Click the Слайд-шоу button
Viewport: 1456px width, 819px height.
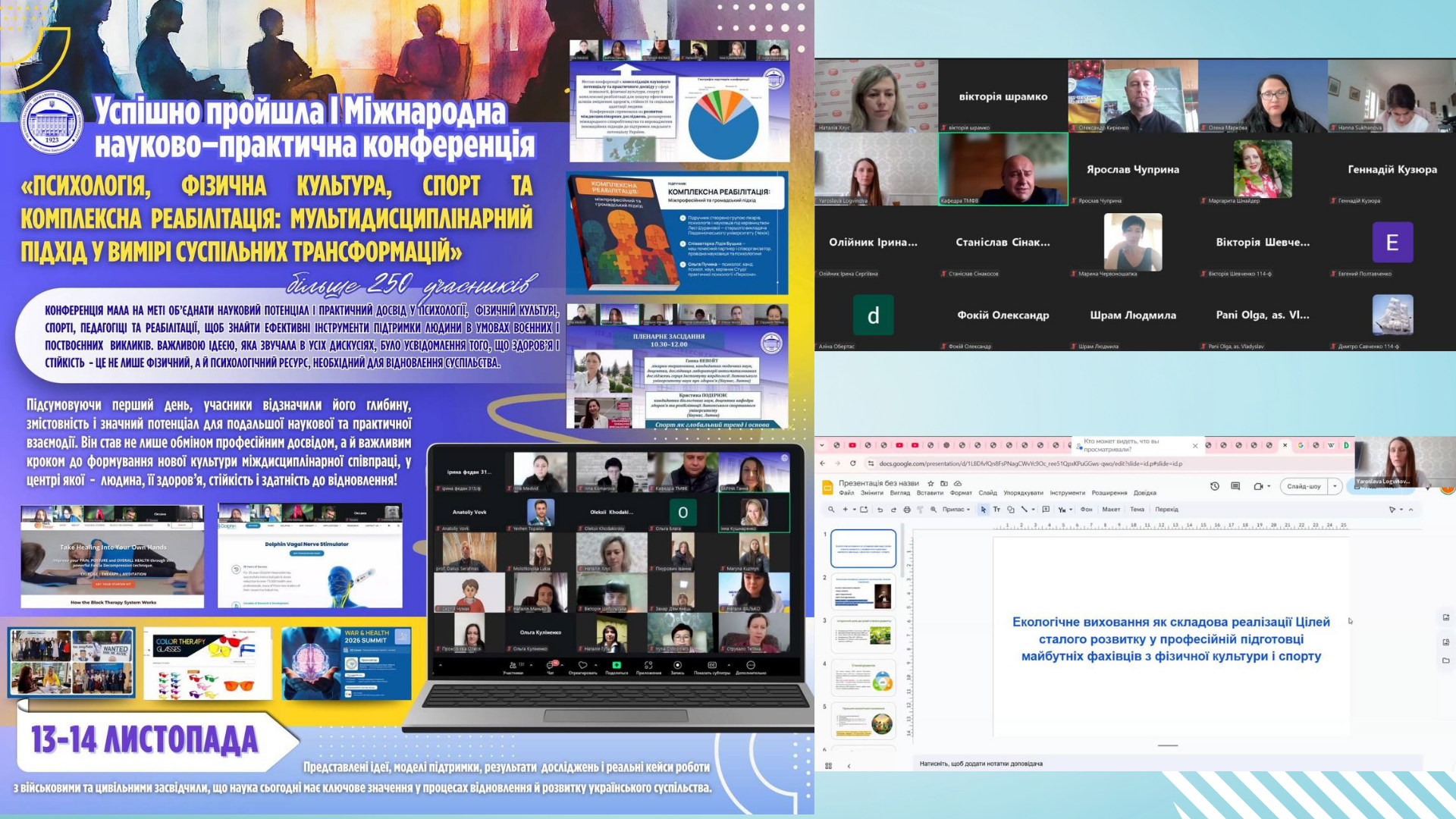[x=1304, y=486]
